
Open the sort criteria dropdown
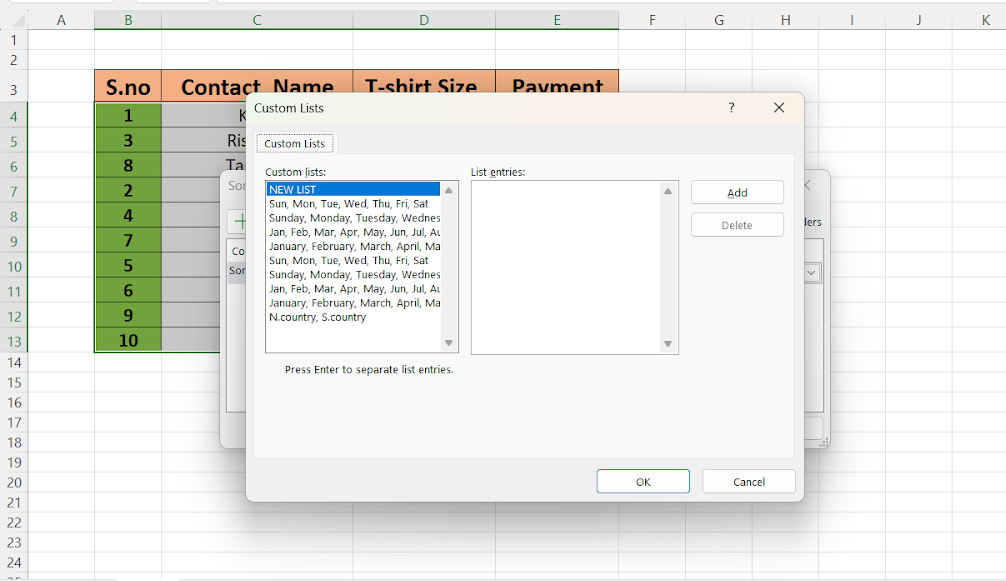point(810,272)
